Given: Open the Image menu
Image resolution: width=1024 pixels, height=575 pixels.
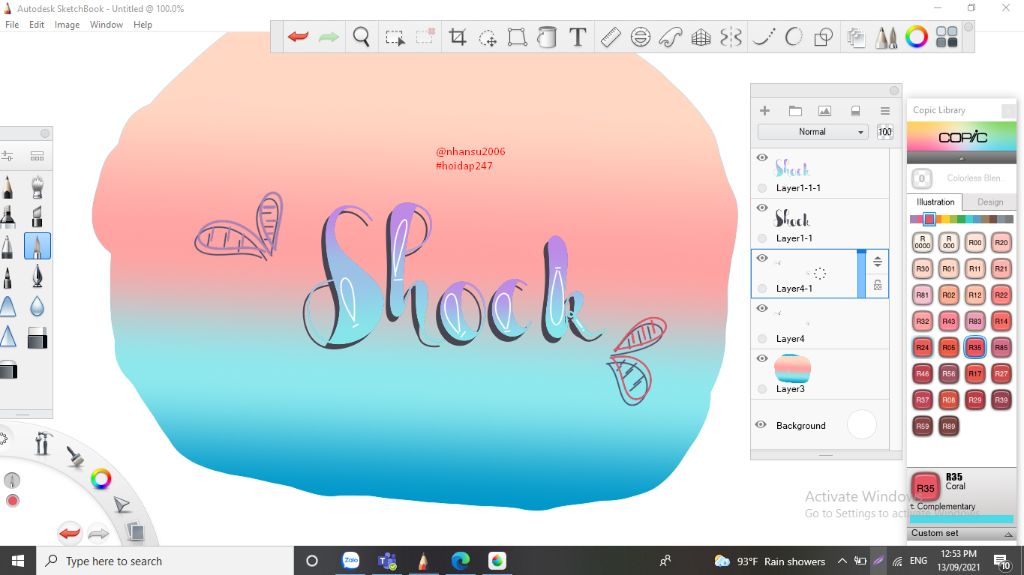Looking at the screenshot, I should (x=67, y=25).
